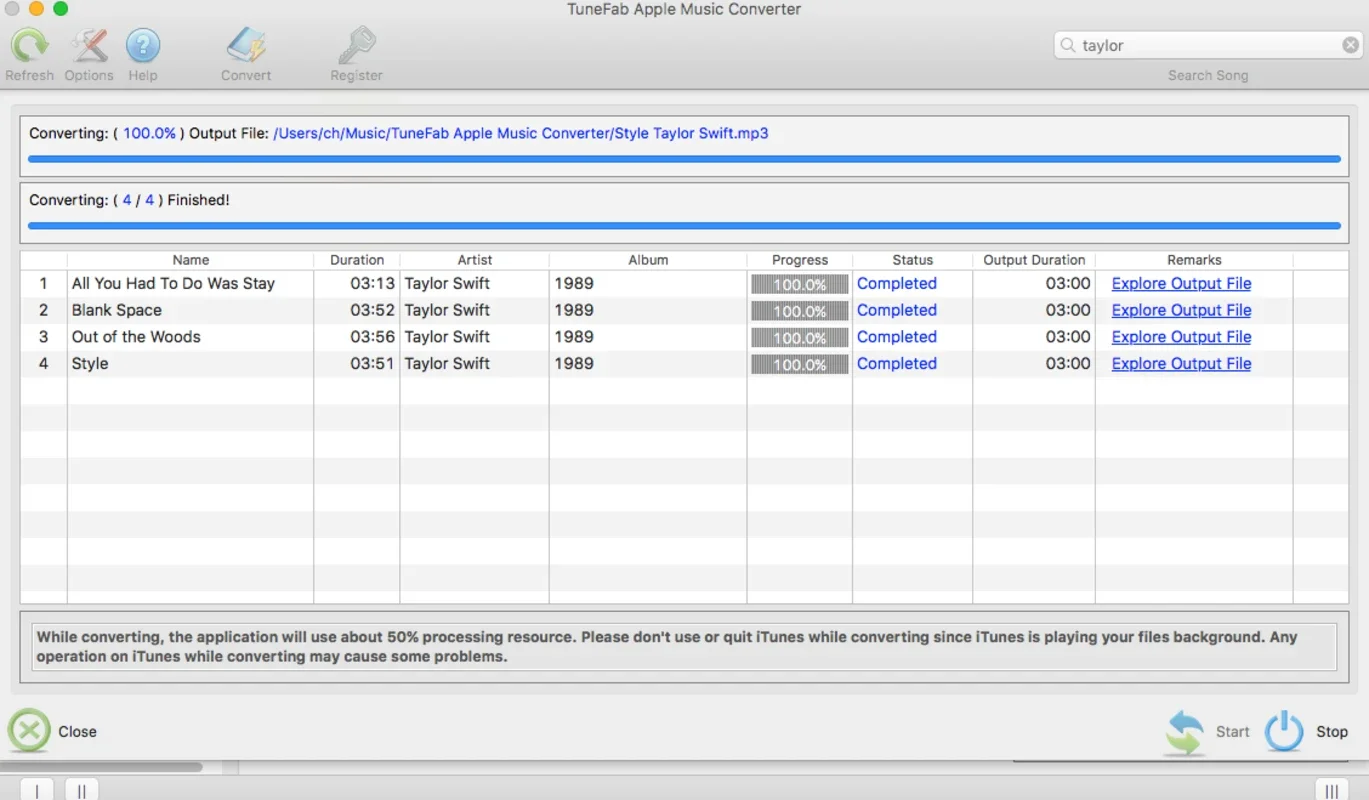Click album 1989 in the Style row
Viewport: 1369px width, 800px height.
(x=574, y=364)
